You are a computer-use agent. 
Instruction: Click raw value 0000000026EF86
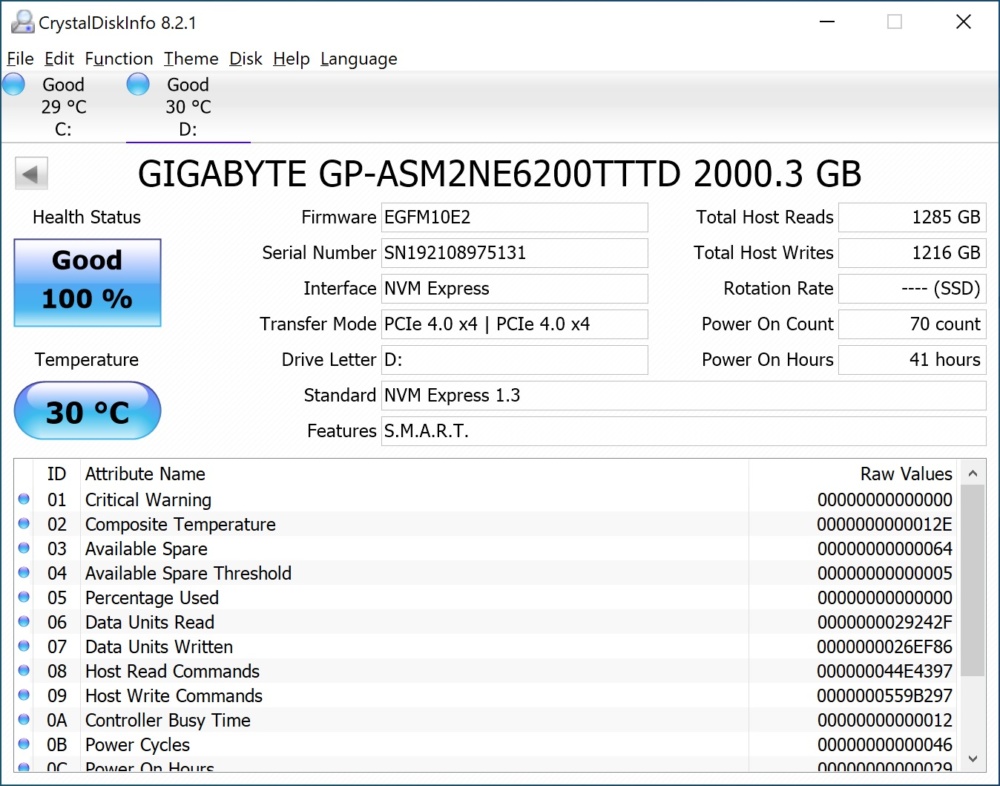[885, 647]
